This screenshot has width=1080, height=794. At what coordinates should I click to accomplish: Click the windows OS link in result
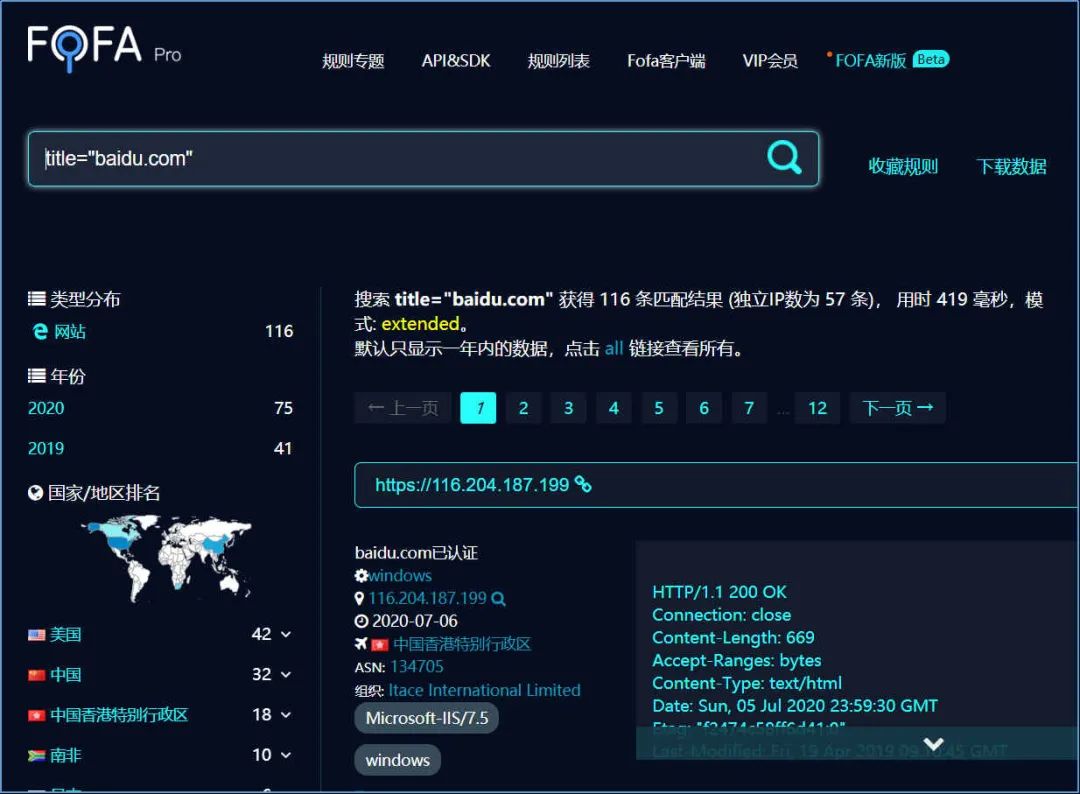tap(400, 576)
